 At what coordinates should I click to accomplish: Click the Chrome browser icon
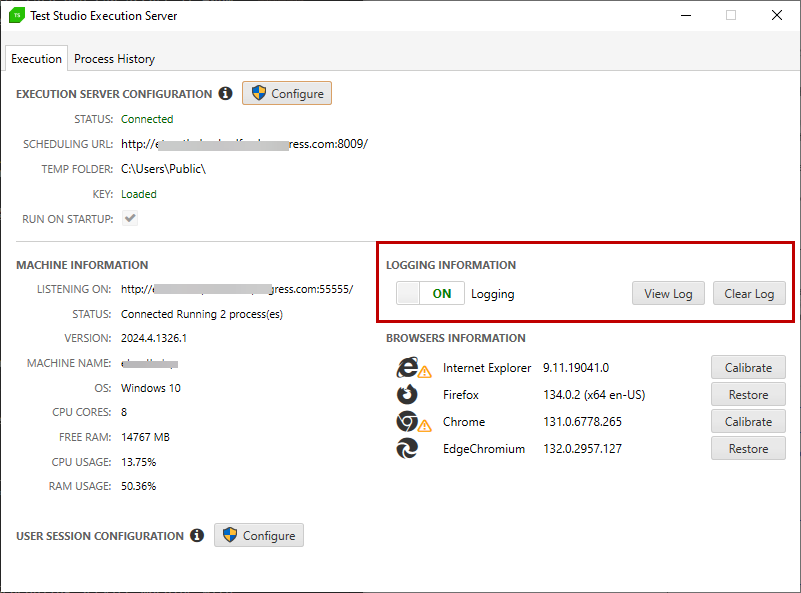coord(407,421)
